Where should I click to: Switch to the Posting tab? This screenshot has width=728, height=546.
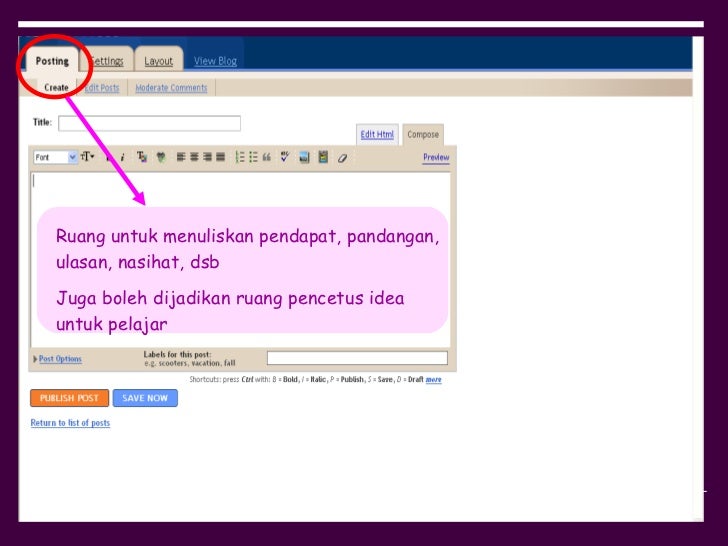52,61
